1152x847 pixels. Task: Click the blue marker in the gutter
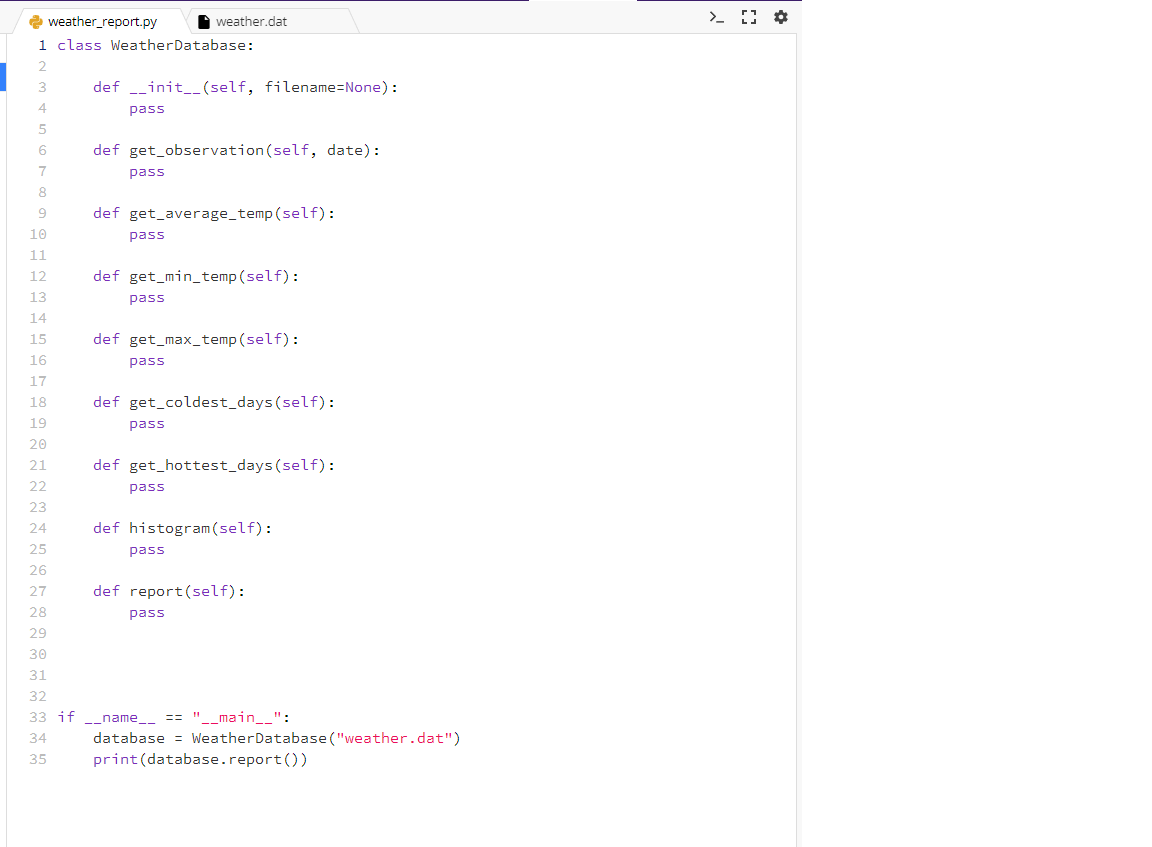(4, 76)
